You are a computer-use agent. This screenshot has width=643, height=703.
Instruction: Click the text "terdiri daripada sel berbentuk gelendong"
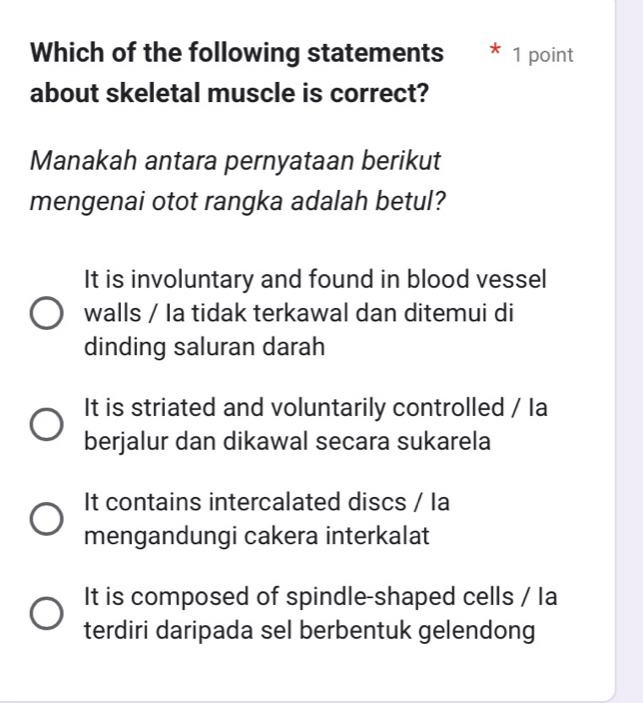pyautogui.click(x=311, y=632)
